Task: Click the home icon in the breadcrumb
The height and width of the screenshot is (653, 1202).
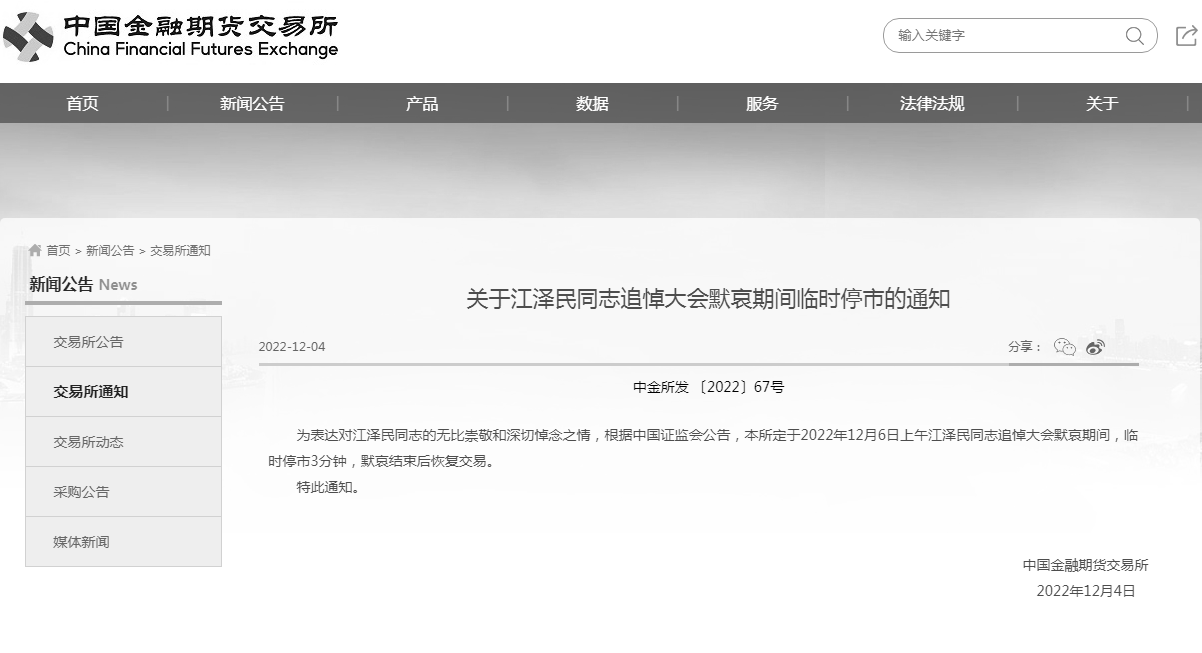Action: 35,250
